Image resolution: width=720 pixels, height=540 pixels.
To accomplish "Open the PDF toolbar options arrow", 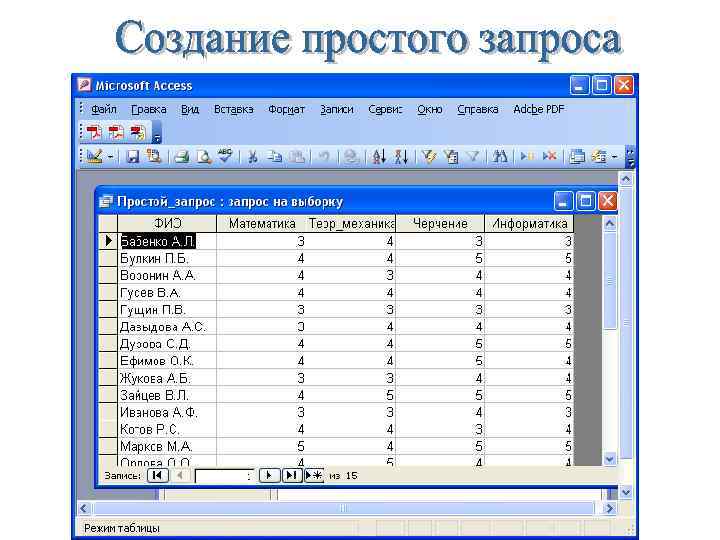I will pos(157,133).
